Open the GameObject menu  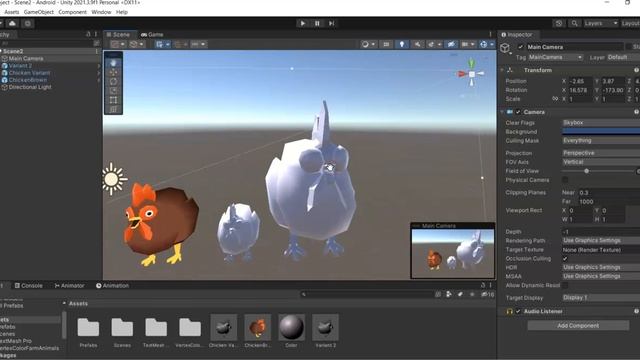[39, 12]
